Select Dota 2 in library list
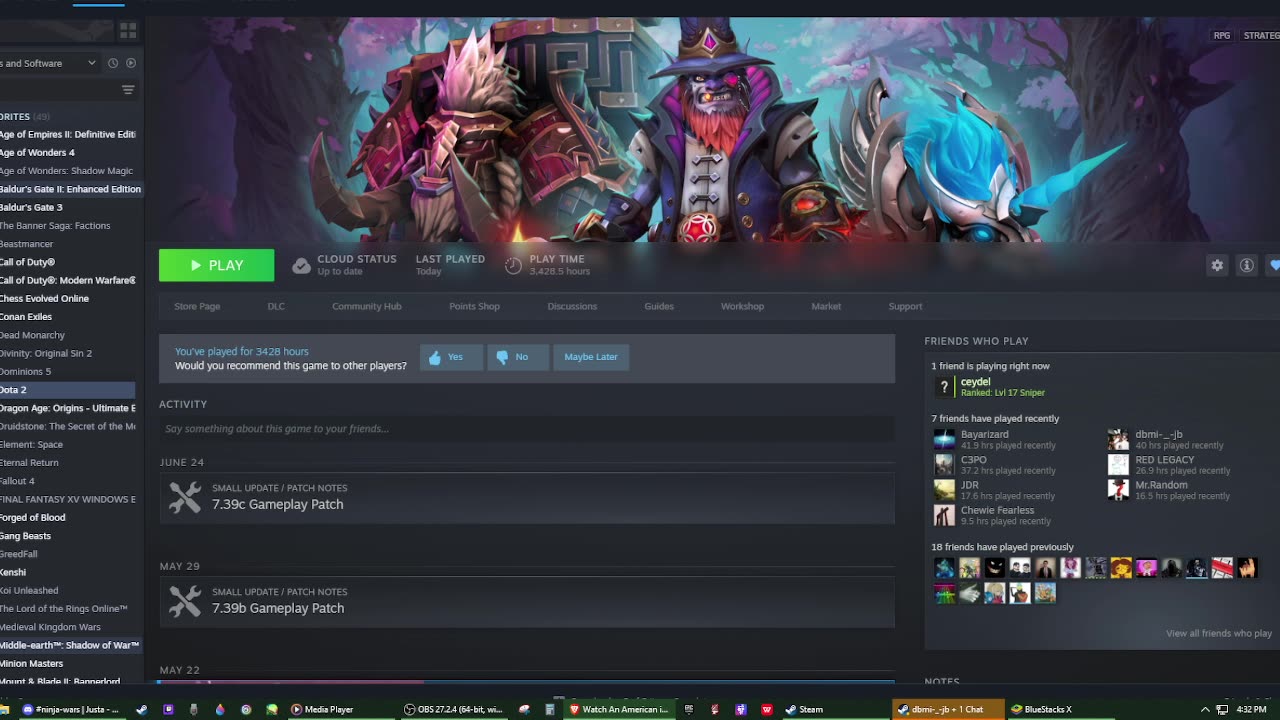Image resolution: width=1280 pixels, height=720 pixels. 67,390
